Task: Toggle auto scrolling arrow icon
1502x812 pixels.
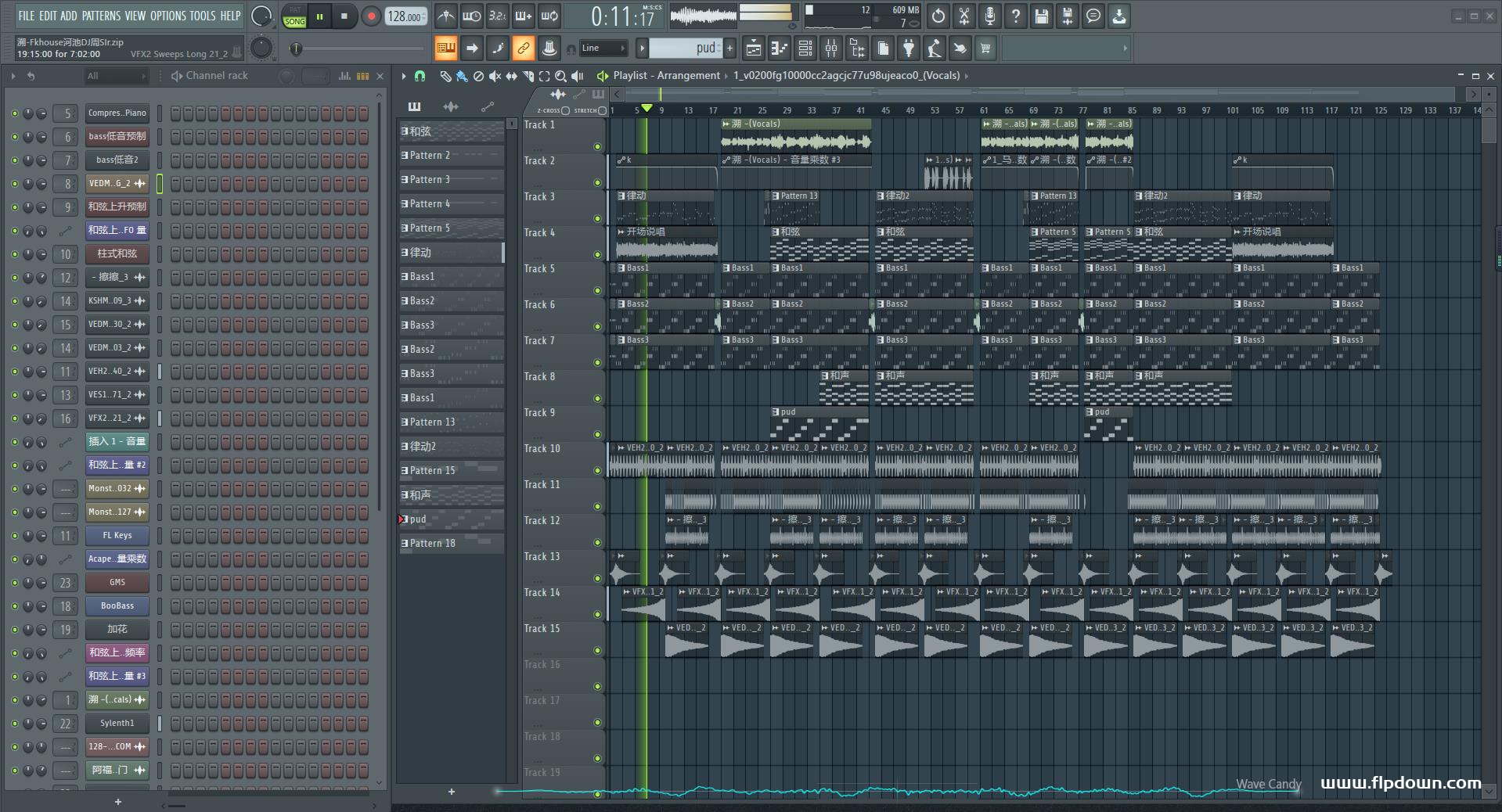Action: pos(472,49)
